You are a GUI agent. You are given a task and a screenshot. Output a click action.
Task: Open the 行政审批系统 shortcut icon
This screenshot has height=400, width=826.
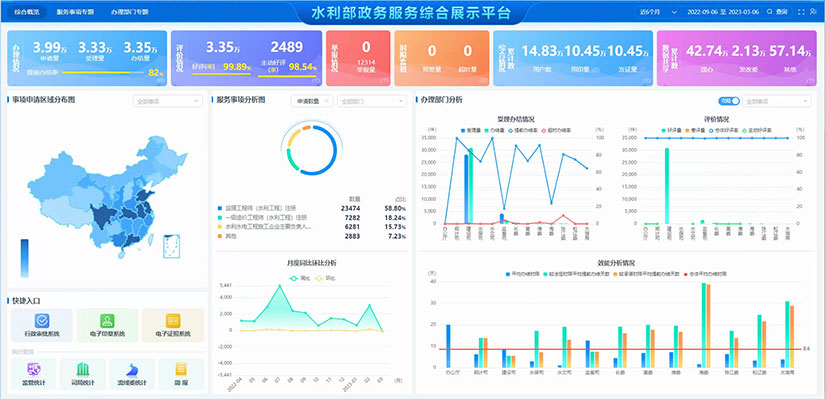point(42,321)
